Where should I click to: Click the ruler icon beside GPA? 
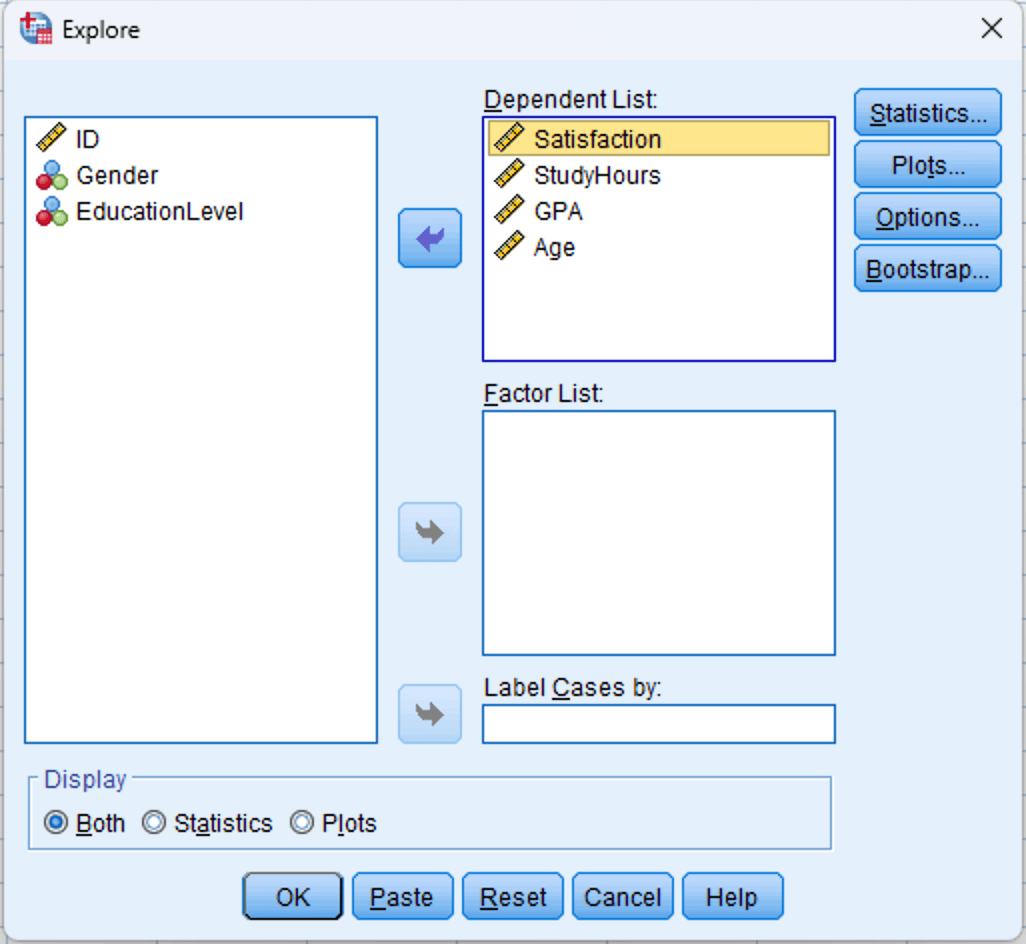click(509, 211)
